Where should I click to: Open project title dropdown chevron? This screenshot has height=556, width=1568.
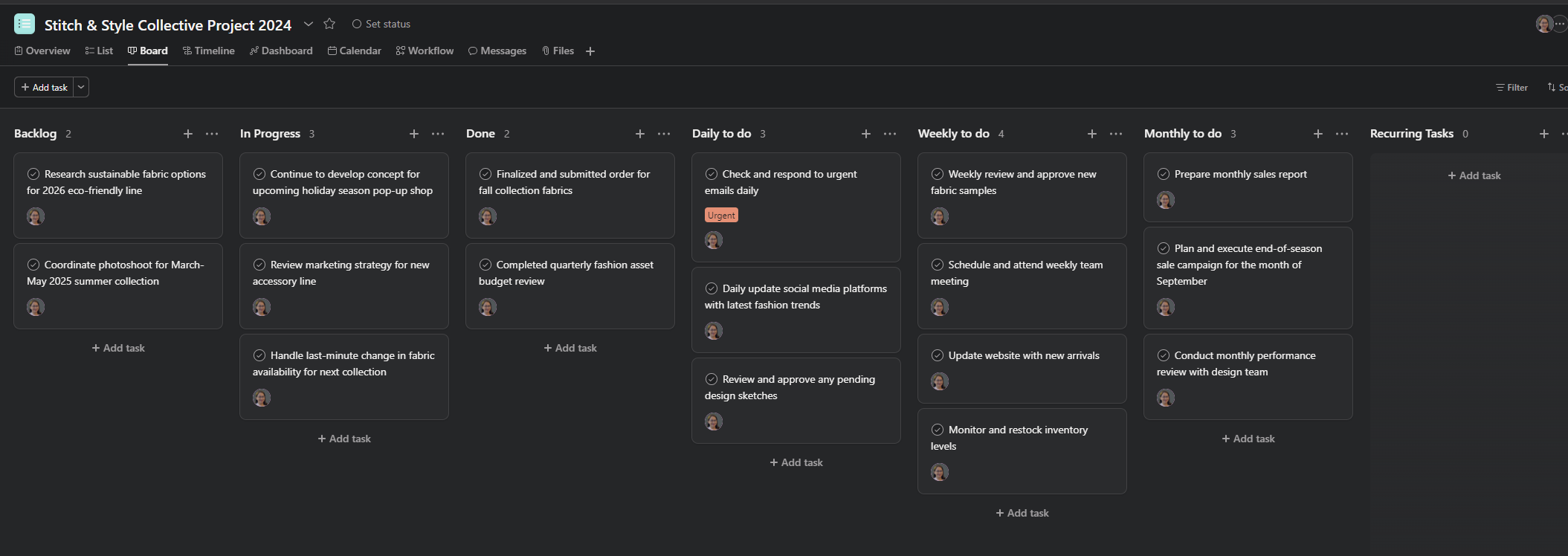point(309,24)
